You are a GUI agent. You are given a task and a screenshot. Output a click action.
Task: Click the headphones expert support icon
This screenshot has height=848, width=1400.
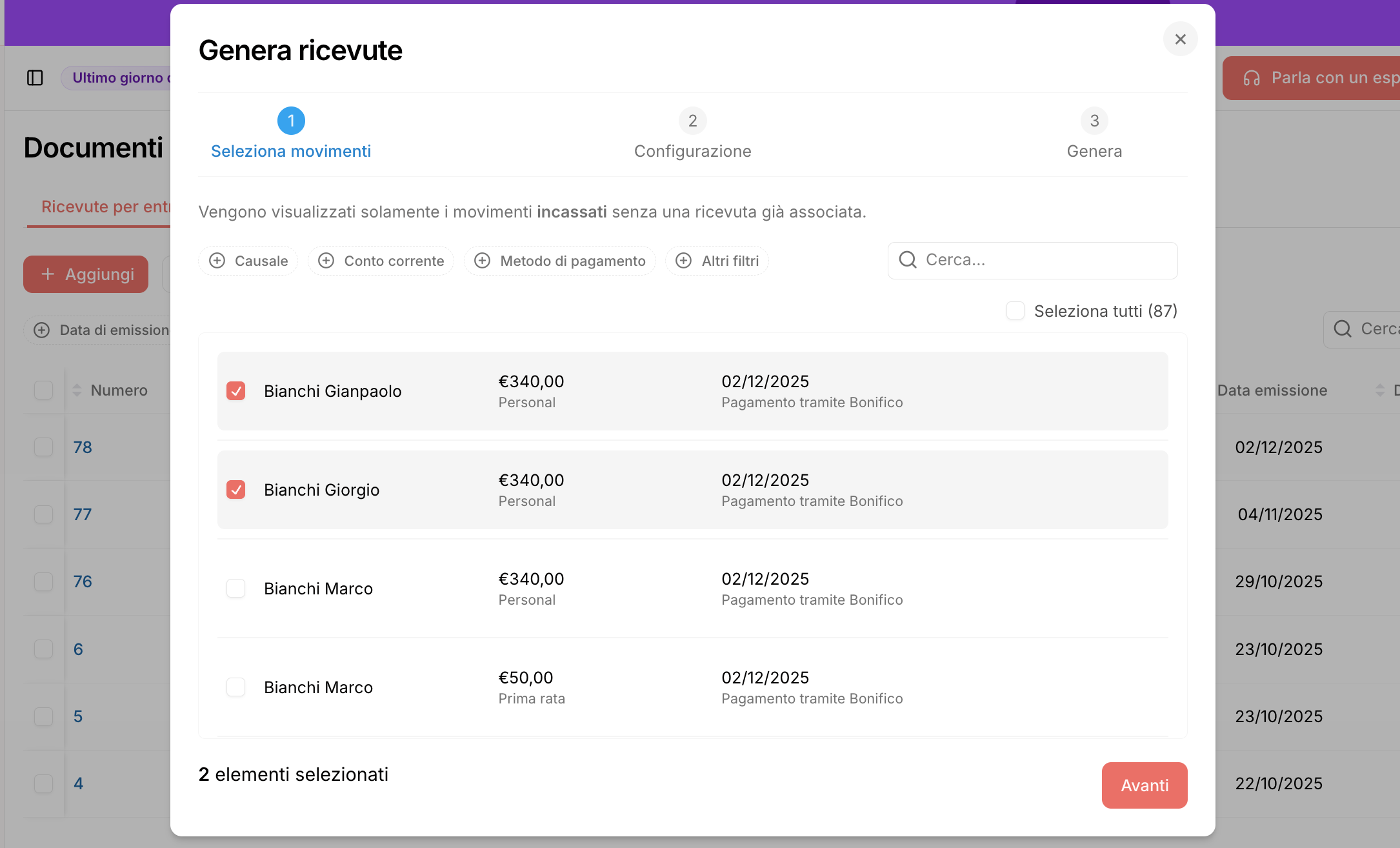pos(1252,78)
